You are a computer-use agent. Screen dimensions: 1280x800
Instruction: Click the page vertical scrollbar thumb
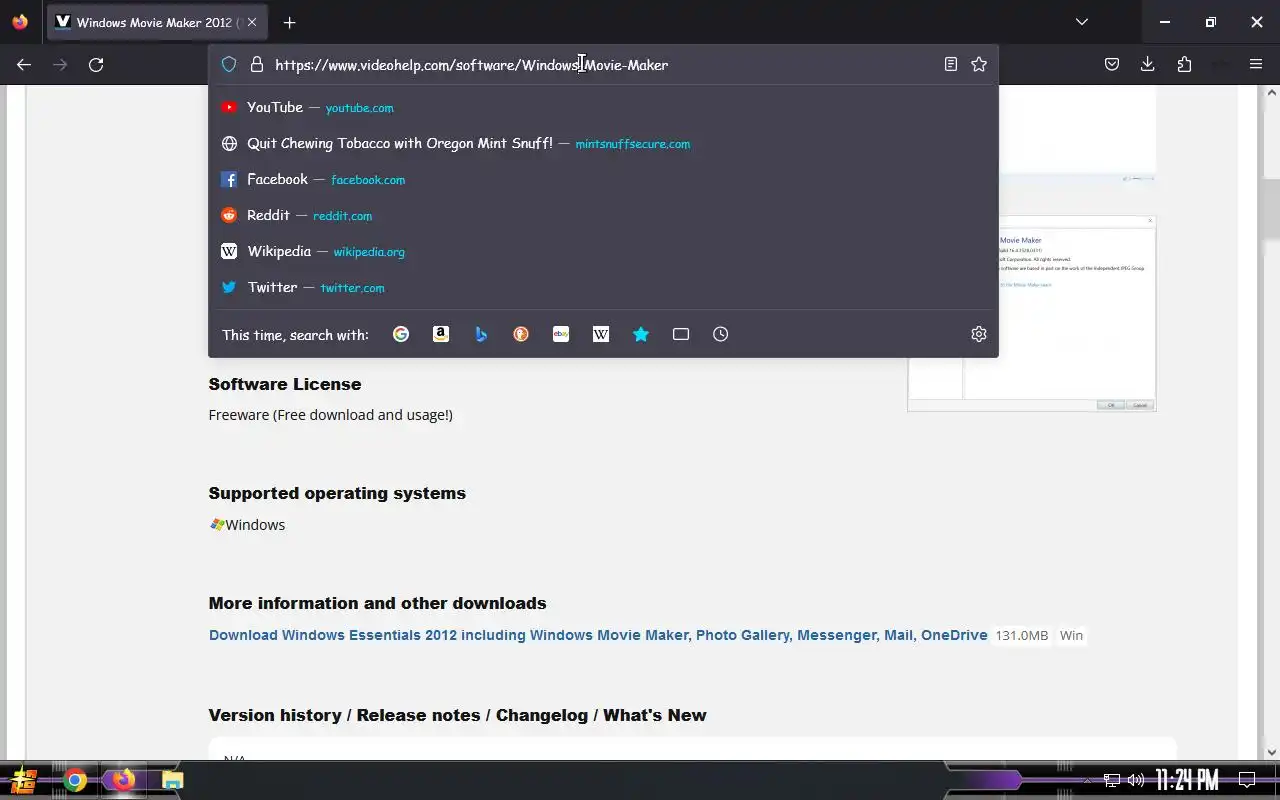click(1272, 208)
